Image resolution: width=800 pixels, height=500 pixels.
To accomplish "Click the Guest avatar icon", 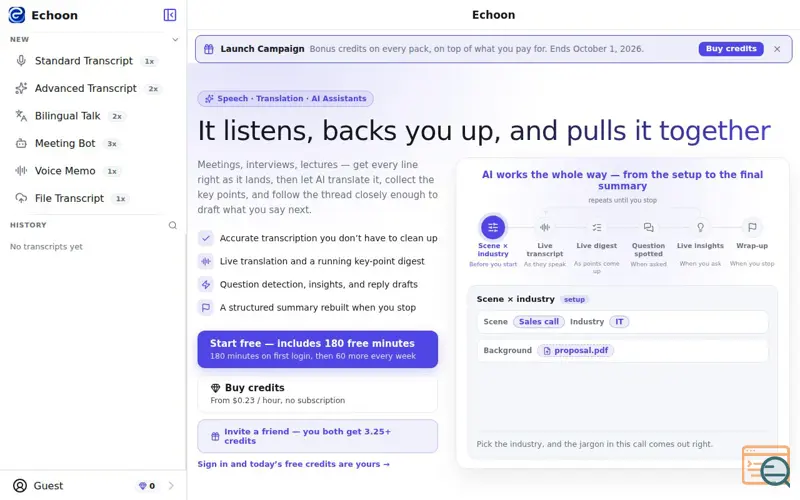I will [20, 486].
